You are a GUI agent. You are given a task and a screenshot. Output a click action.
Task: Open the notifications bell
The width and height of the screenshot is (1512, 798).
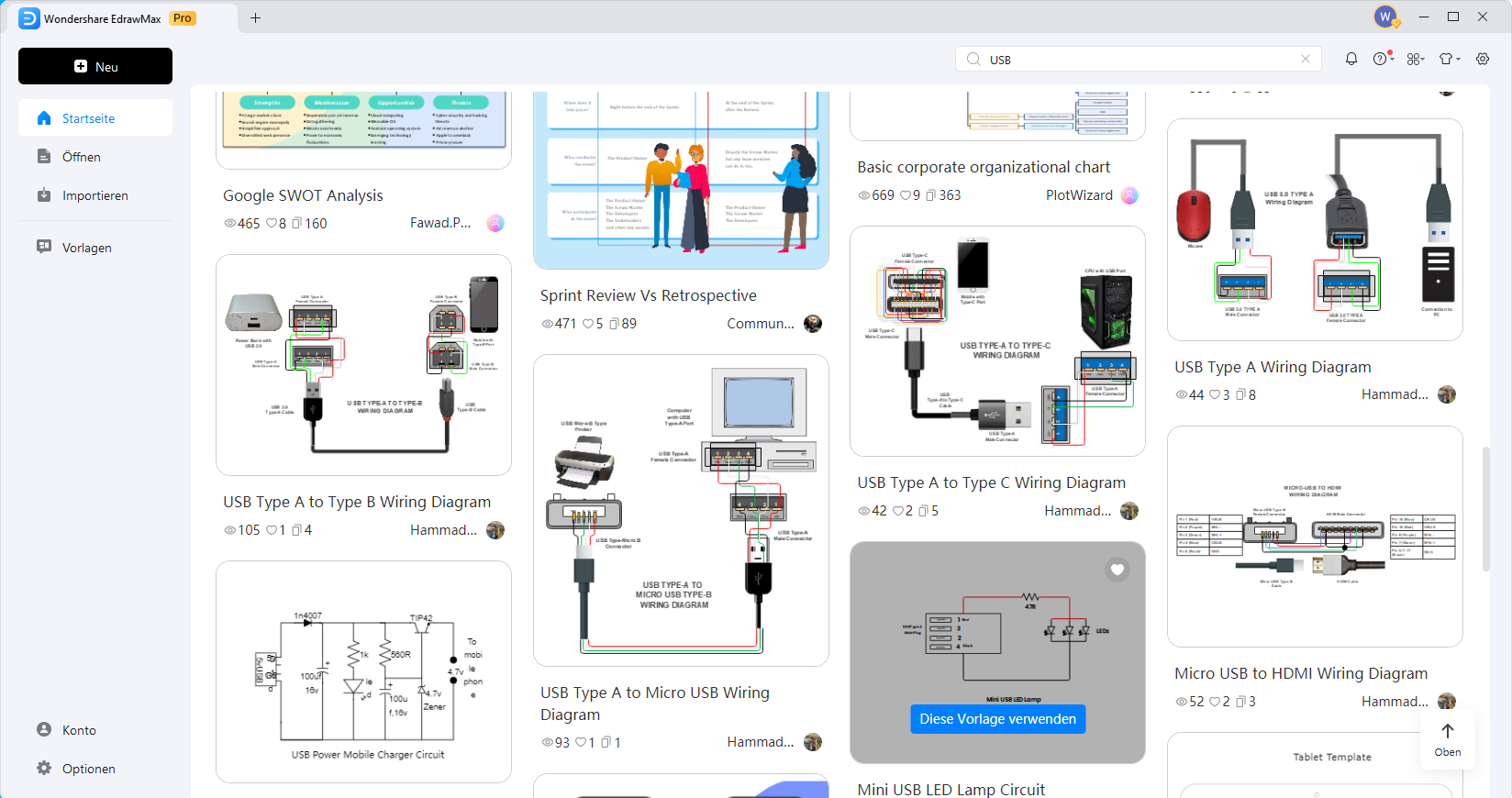pos(1351,59)
